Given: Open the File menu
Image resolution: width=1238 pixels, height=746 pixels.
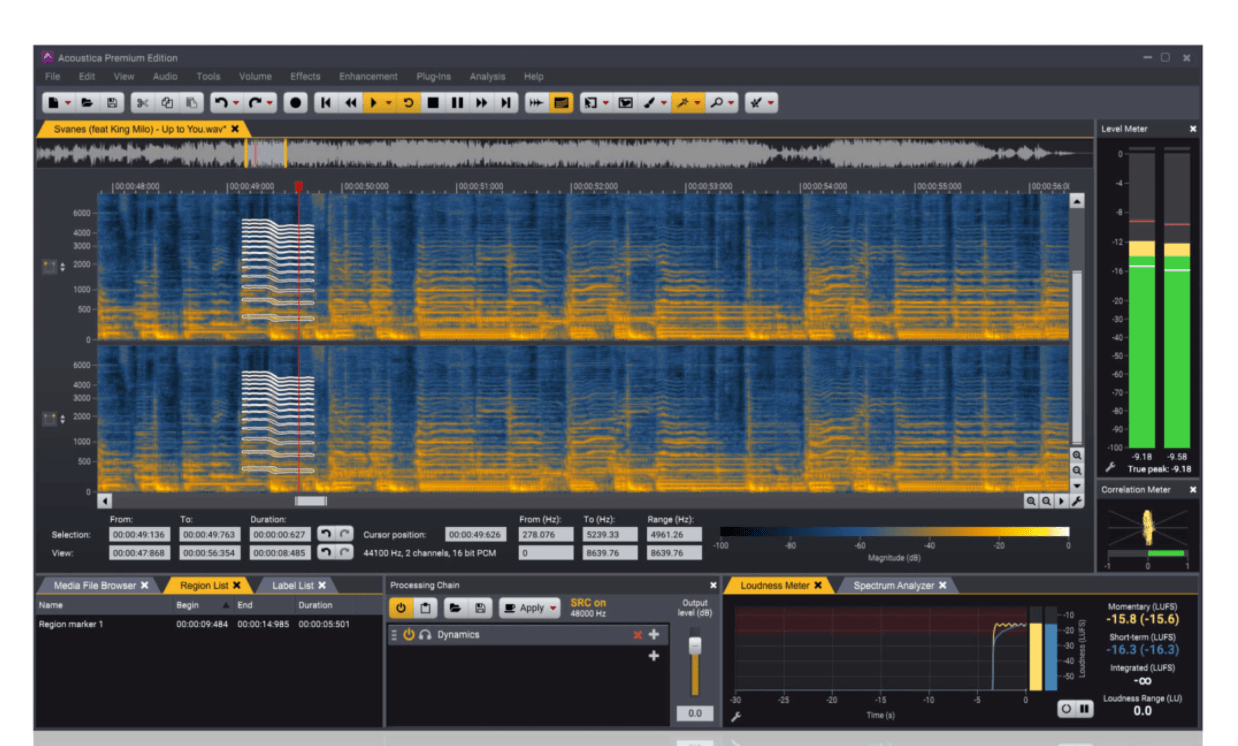Looking at the screenshot, I should coord(52,76).
